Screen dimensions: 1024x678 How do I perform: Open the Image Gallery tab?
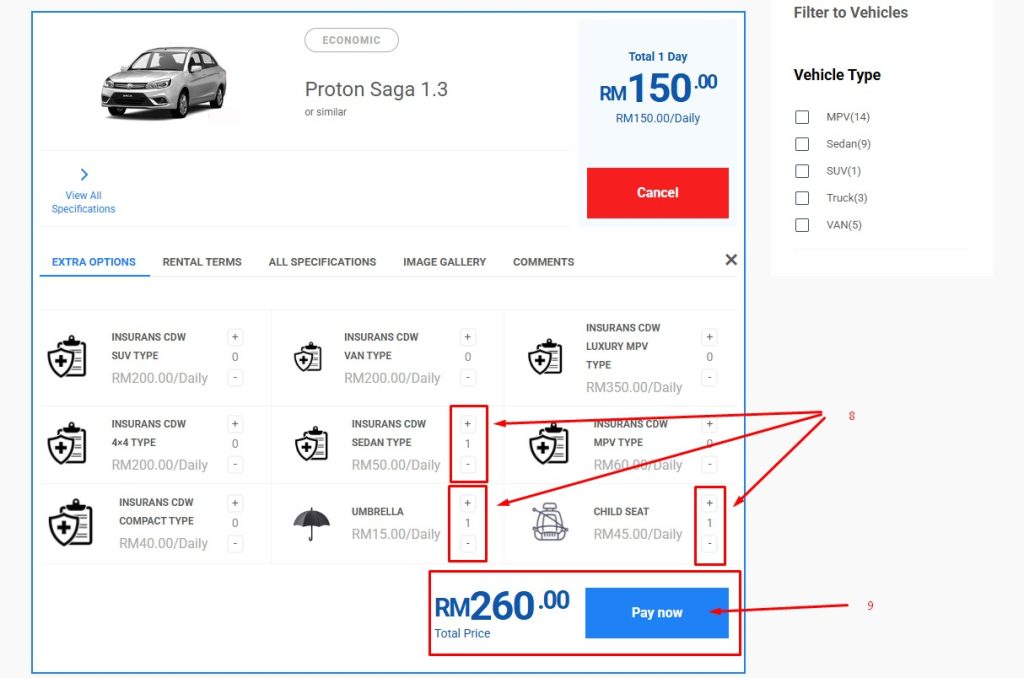click(x=444, y=262)
